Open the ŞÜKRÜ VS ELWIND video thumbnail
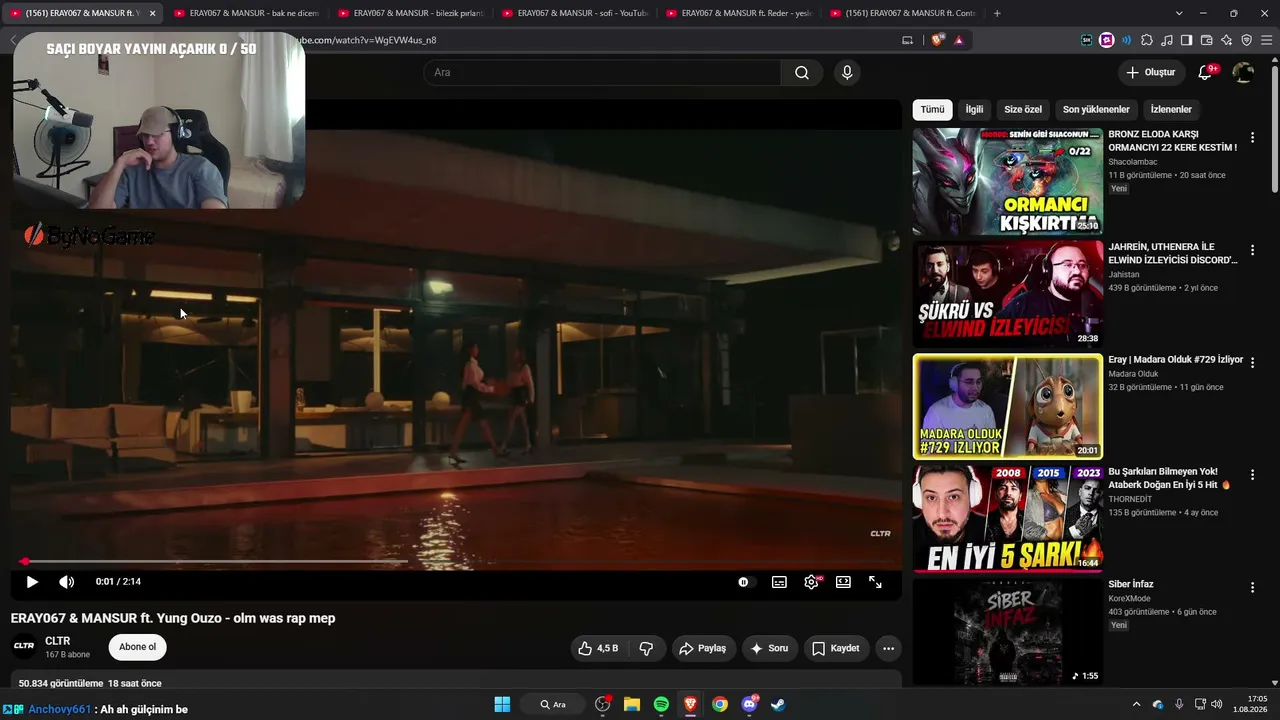Image resolution: width=1280 pixels, height=720 pixels. [1007, 294]
